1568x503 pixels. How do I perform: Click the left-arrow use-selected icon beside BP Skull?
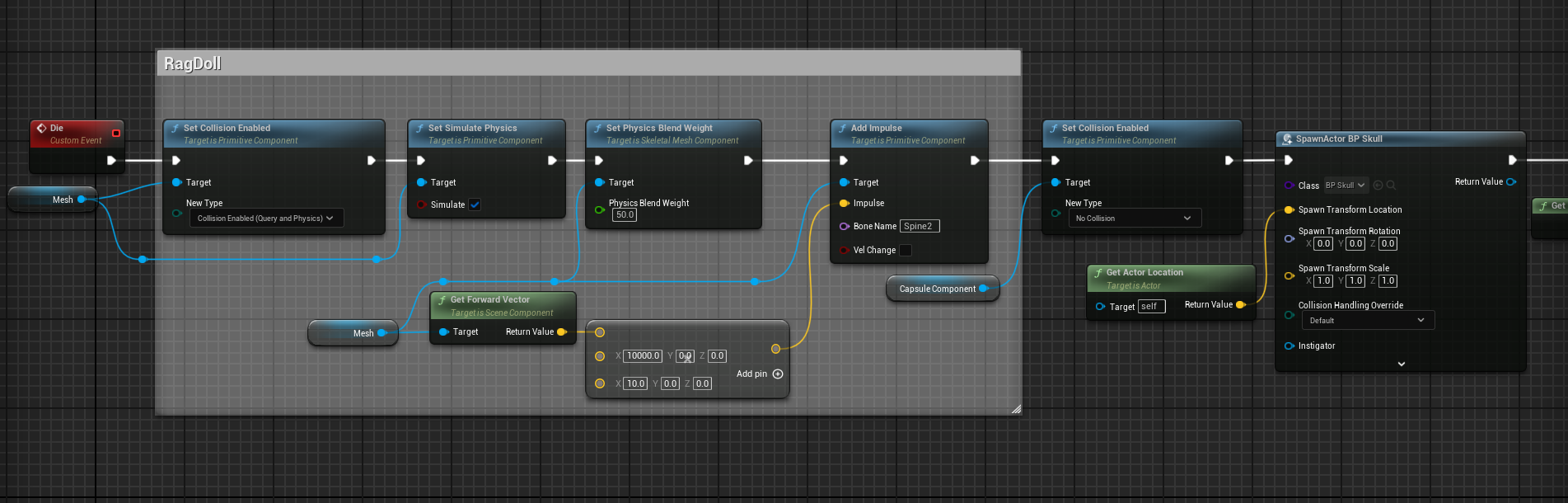1378,186
